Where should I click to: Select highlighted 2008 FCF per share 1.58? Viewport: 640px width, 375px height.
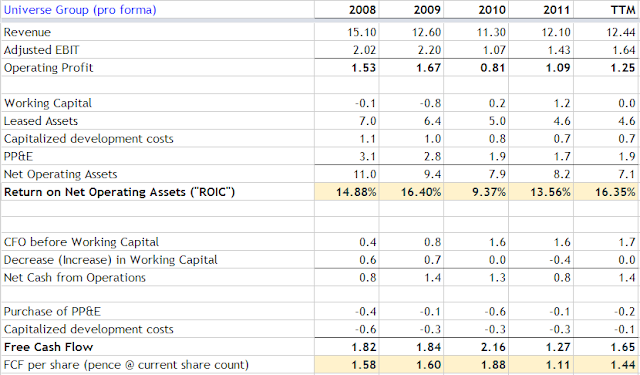(x=347, y=365)
